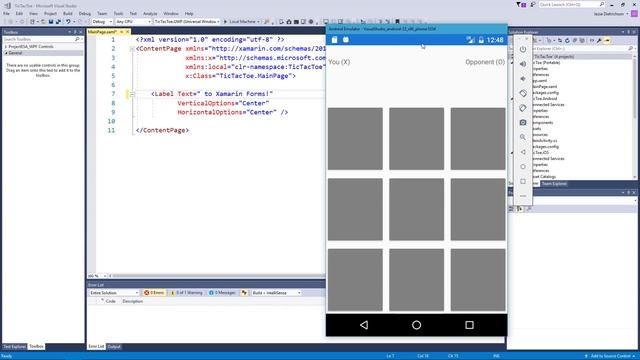The image size is (640, 360).
Task: Toggle the build filter icon in Error List
Action: (244, 293)
